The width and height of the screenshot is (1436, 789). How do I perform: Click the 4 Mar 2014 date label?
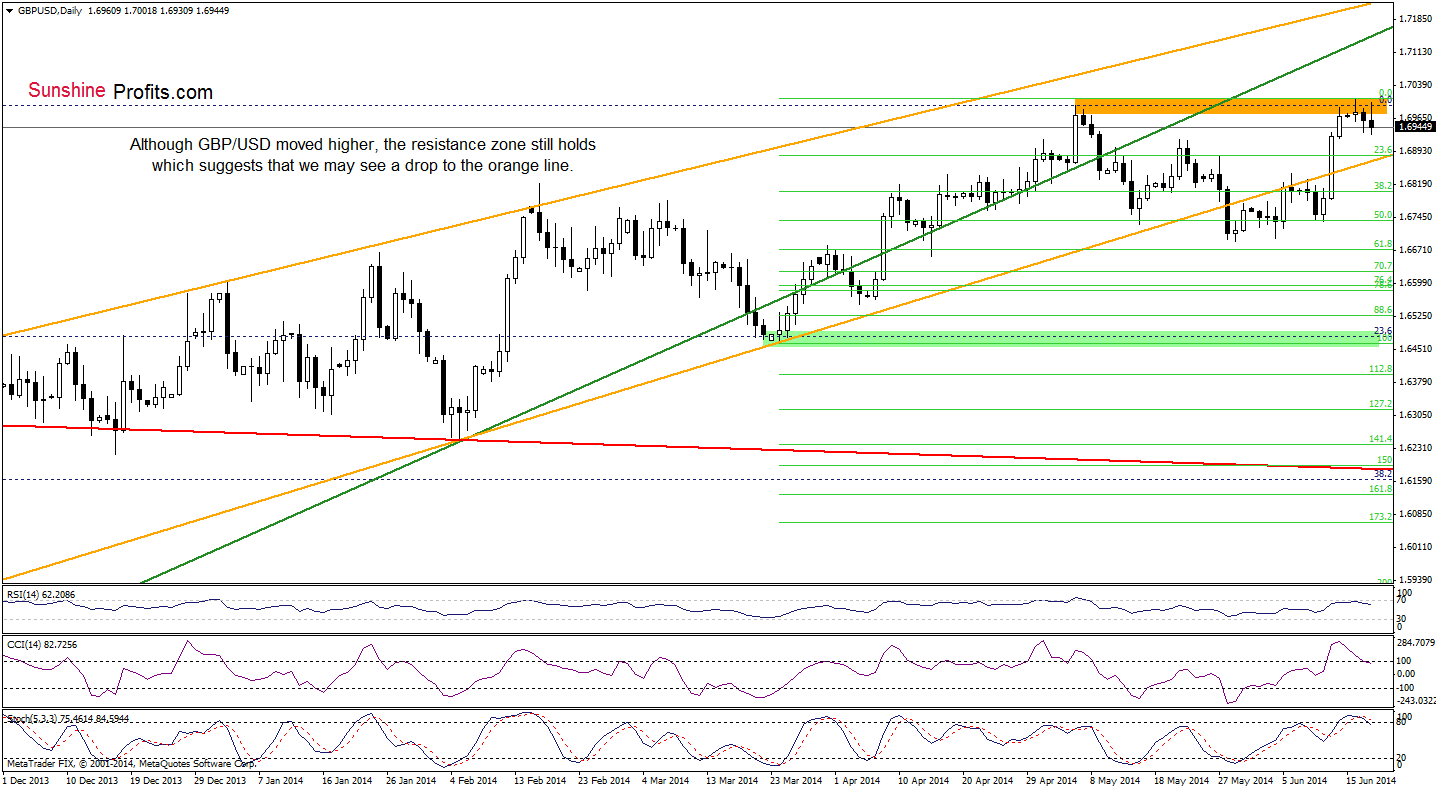pyautogui.click(x=667, y=780)
